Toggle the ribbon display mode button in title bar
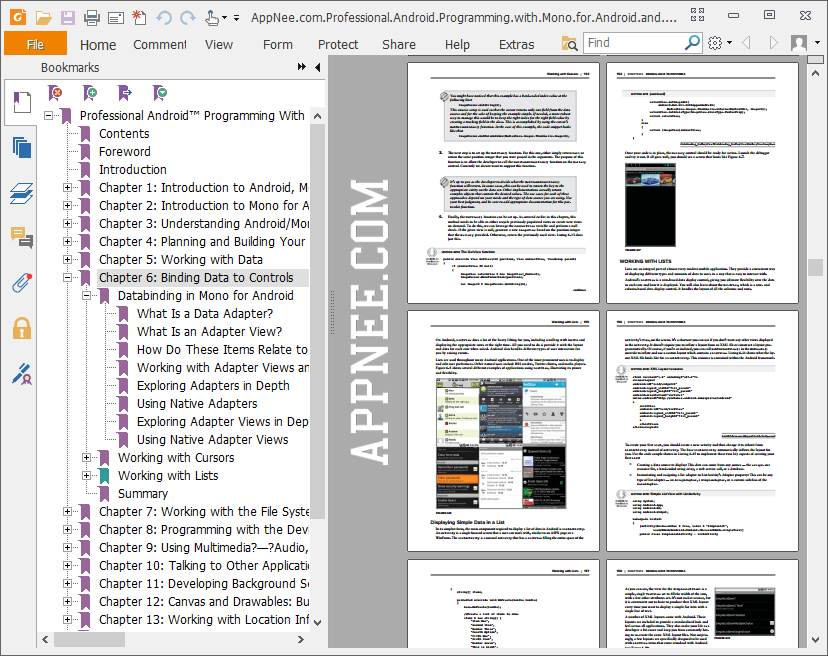 click(x=698, y=15)
